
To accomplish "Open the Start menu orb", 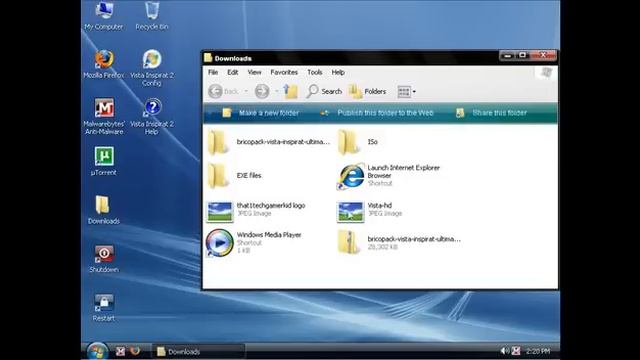I will click(x=97, y=351).
